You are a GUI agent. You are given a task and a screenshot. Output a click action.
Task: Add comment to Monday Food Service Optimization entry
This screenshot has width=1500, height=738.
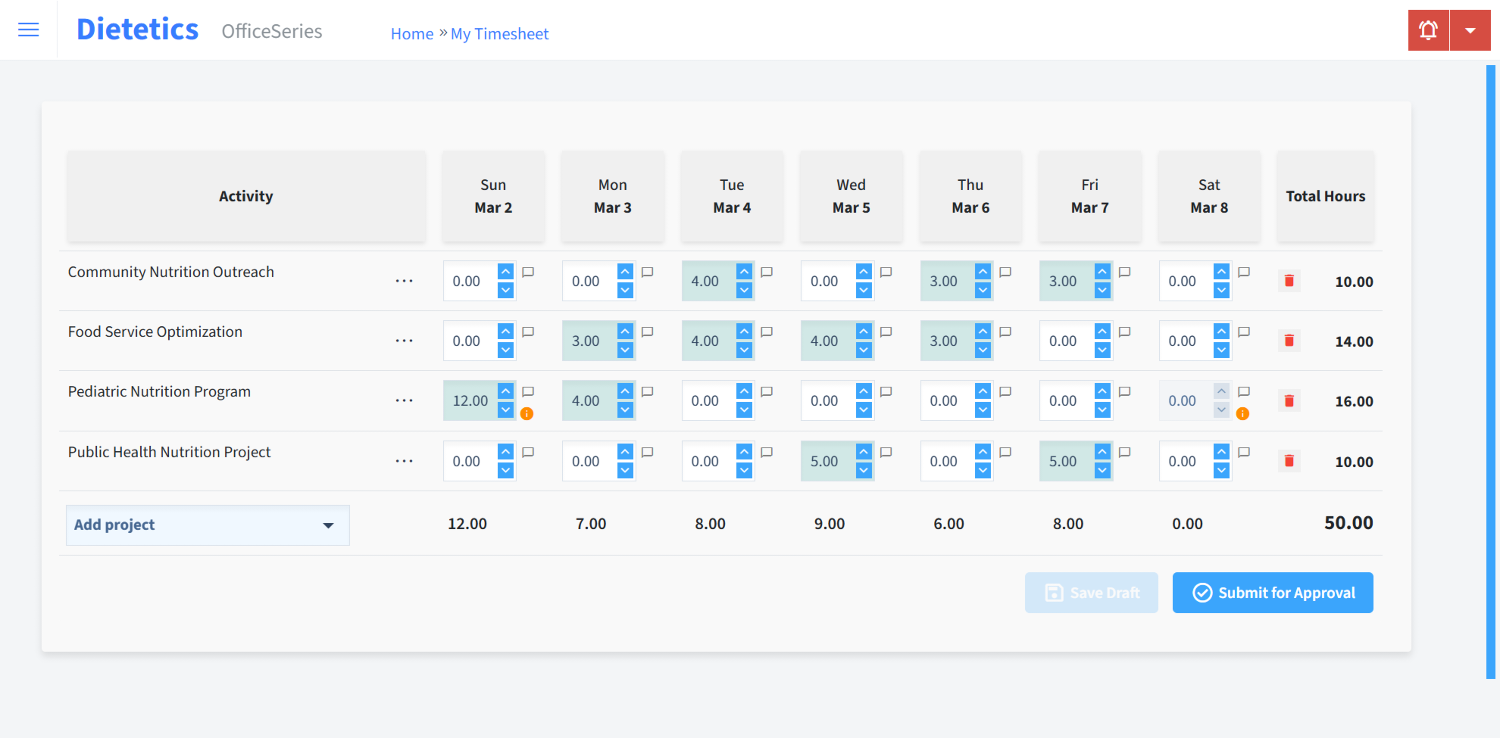click(x=647, y=331)
